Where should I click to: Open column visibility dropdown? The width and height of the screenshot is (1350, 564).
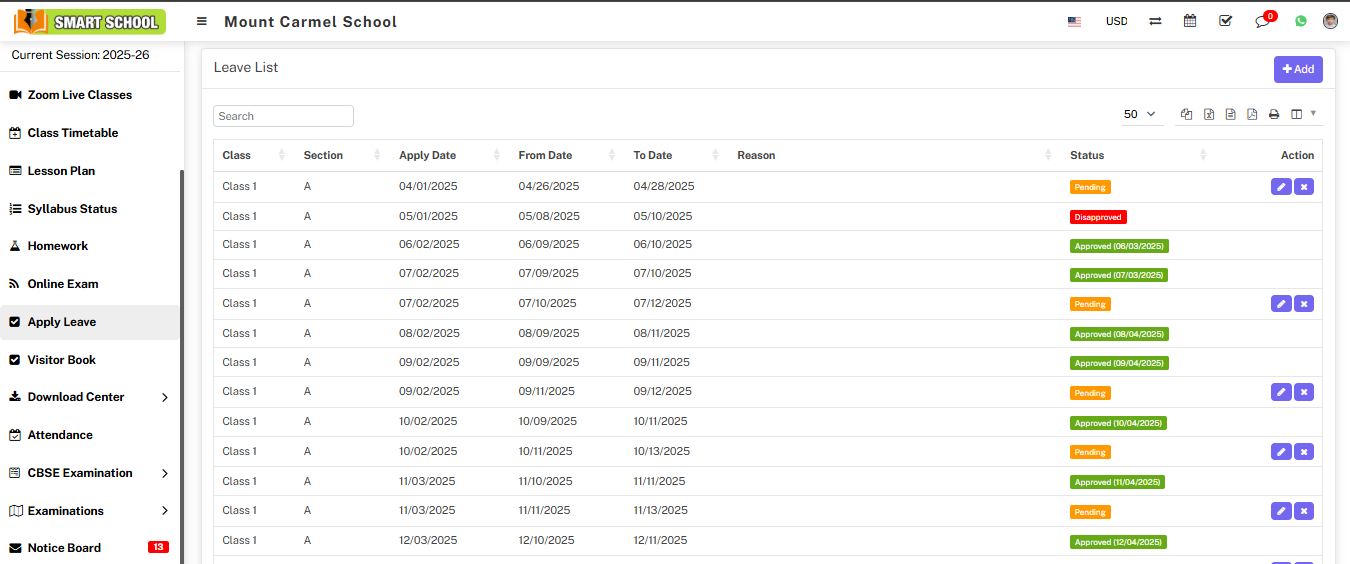[x=1301, y=115]
